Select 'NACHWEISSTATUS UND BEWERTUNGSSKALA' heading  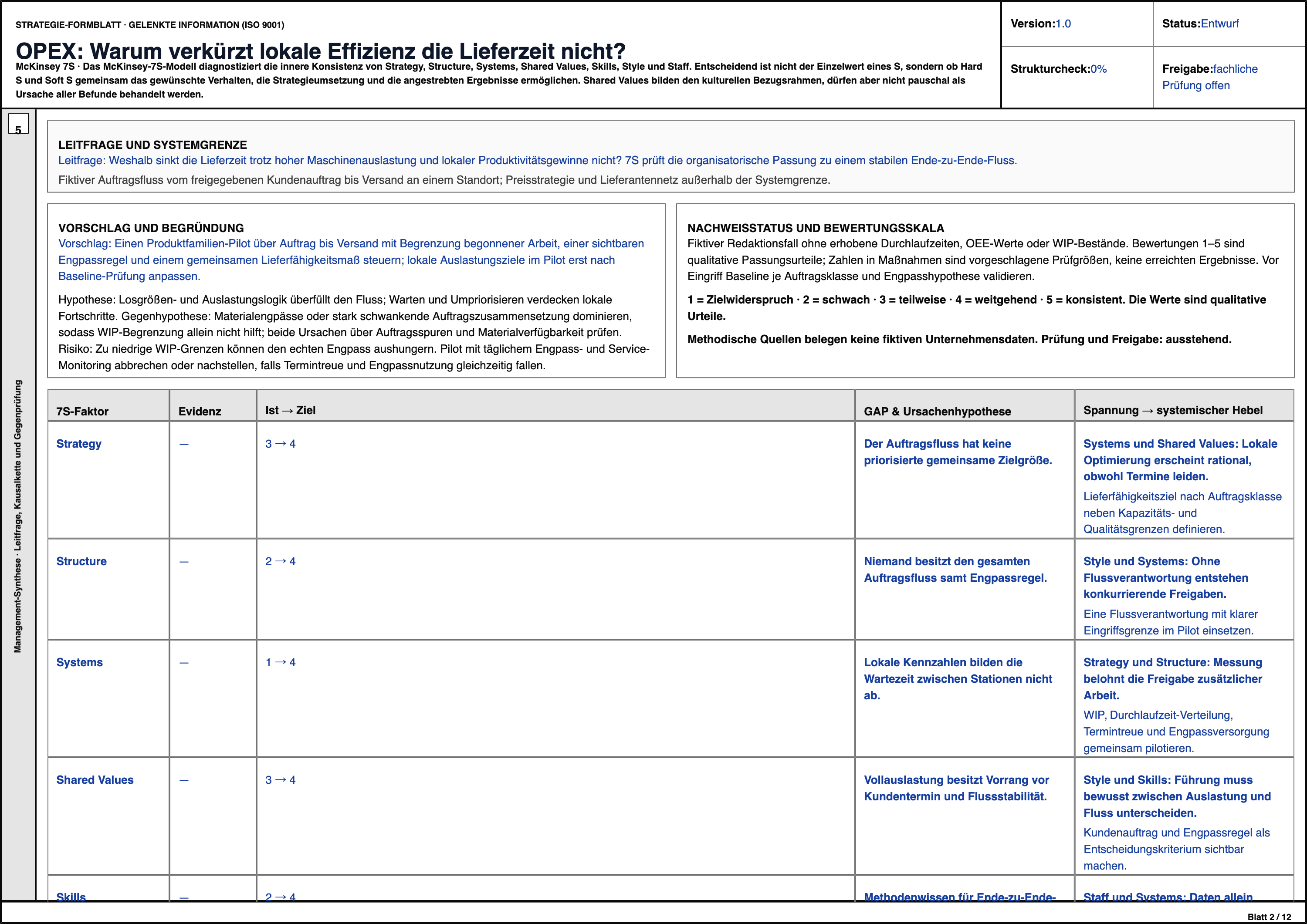(x=816, y=228)
